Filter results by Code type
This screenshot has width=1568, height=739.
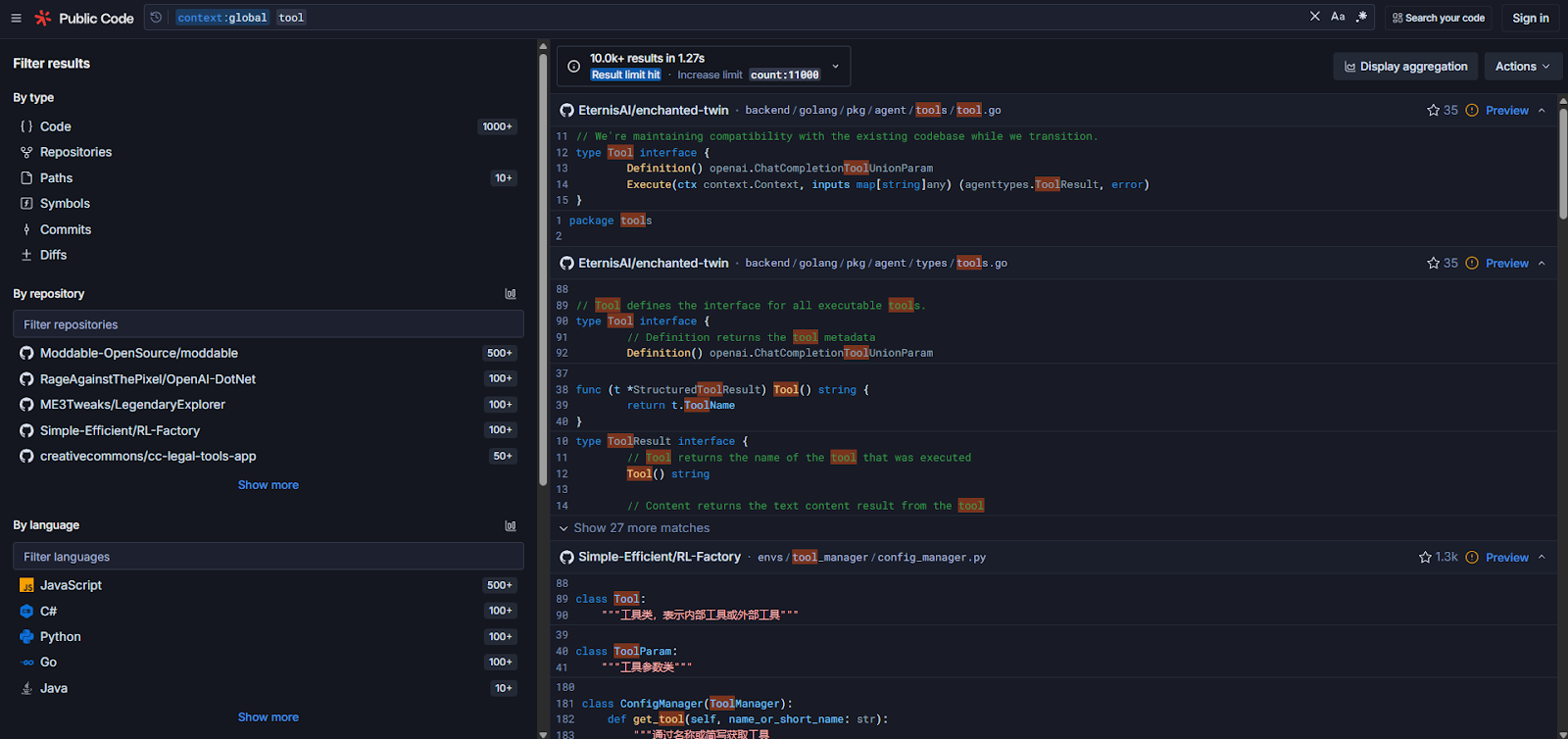(268, 126)
